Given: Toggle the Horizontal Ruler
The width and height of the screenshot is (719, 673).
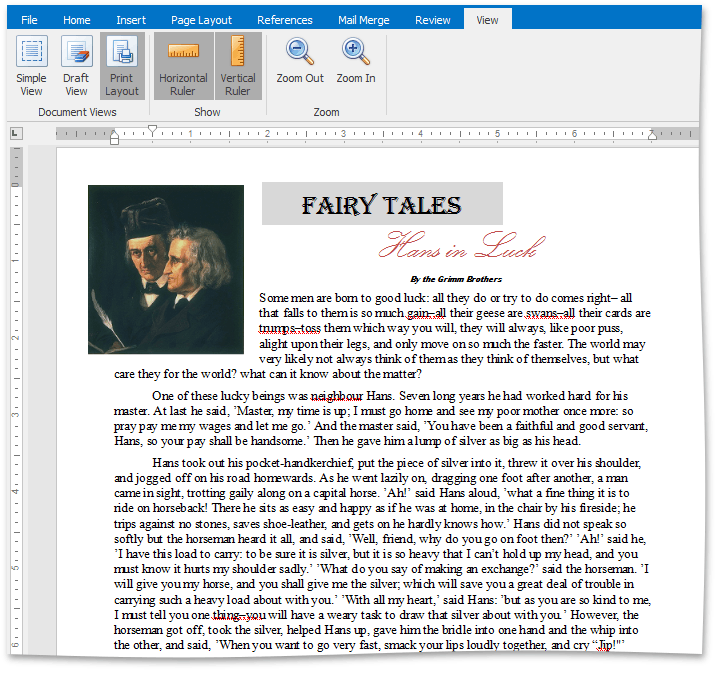Looking at the screenshot, I should (x=183, y=66).
